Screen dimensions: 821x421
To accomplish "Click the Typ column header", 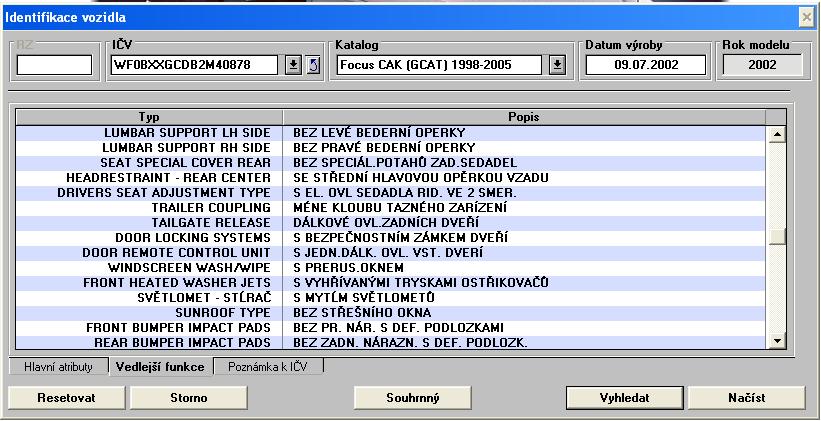I will (x=148, y=117).
